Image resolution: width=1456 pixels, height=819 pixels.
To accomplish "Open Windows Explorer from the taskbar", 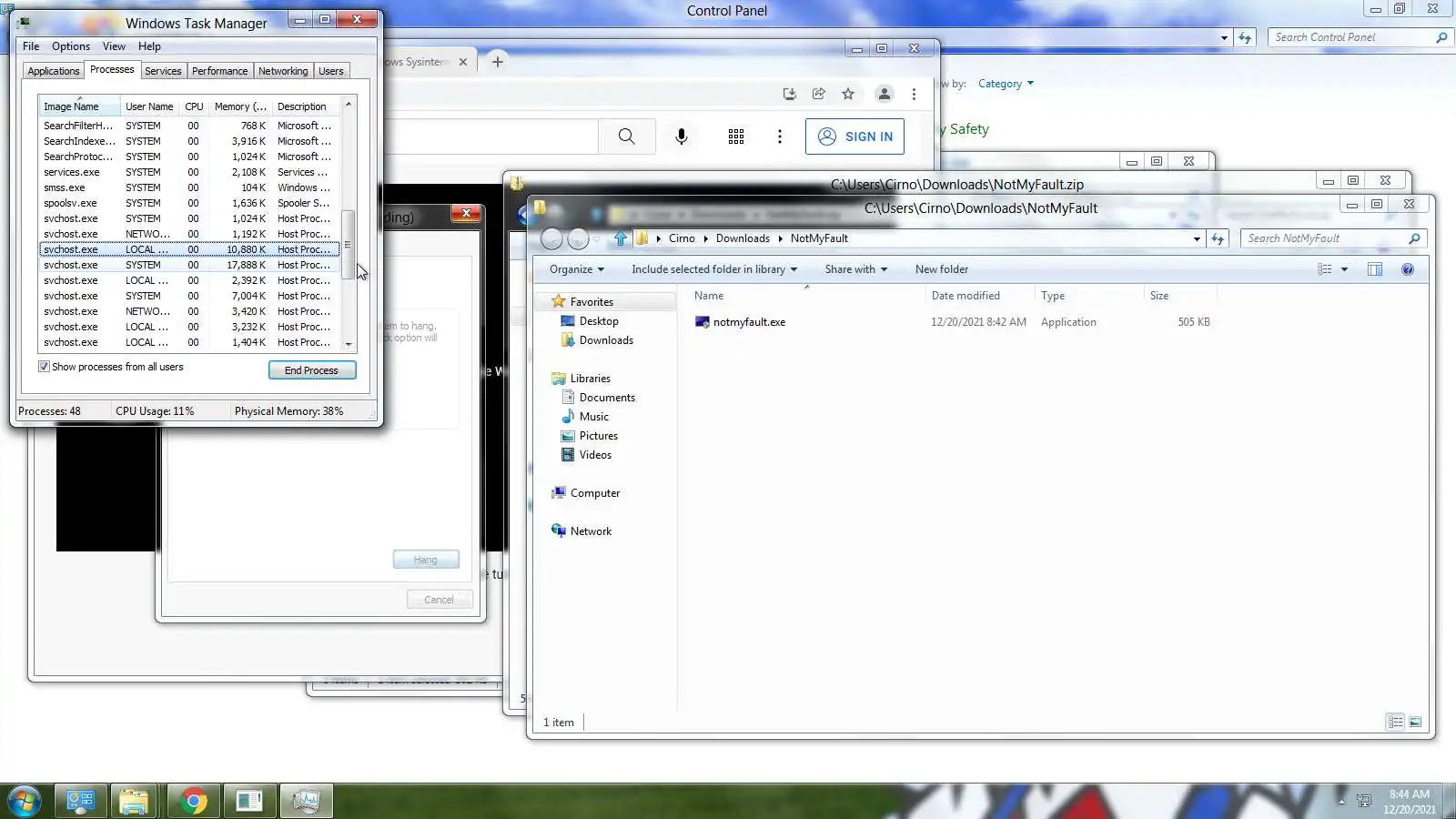I will click(x=134, y=801).
